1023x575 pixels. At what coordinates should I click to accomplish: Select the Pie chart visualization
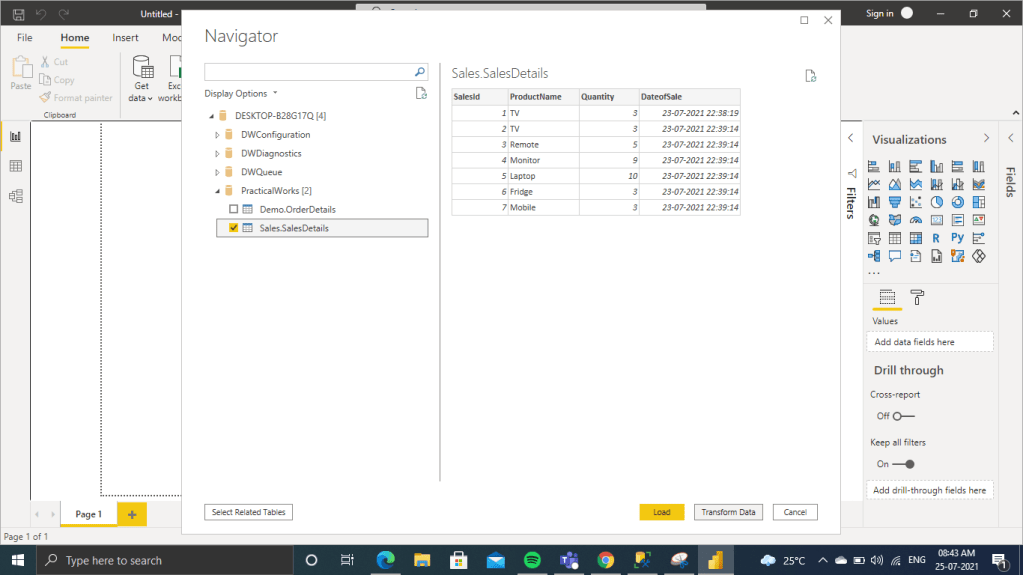click(x=936, y=202)
